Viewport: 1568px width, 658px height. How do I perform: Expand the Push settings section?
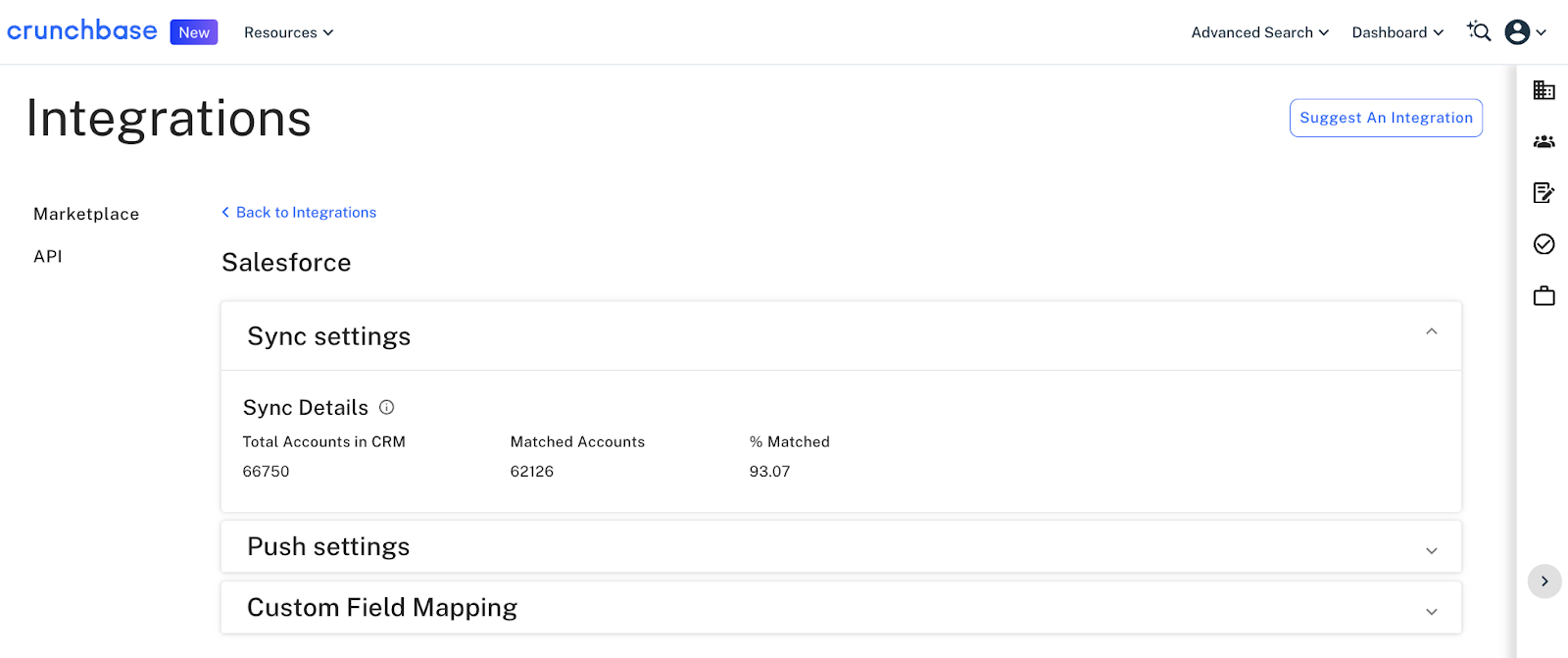(1431, 550)
